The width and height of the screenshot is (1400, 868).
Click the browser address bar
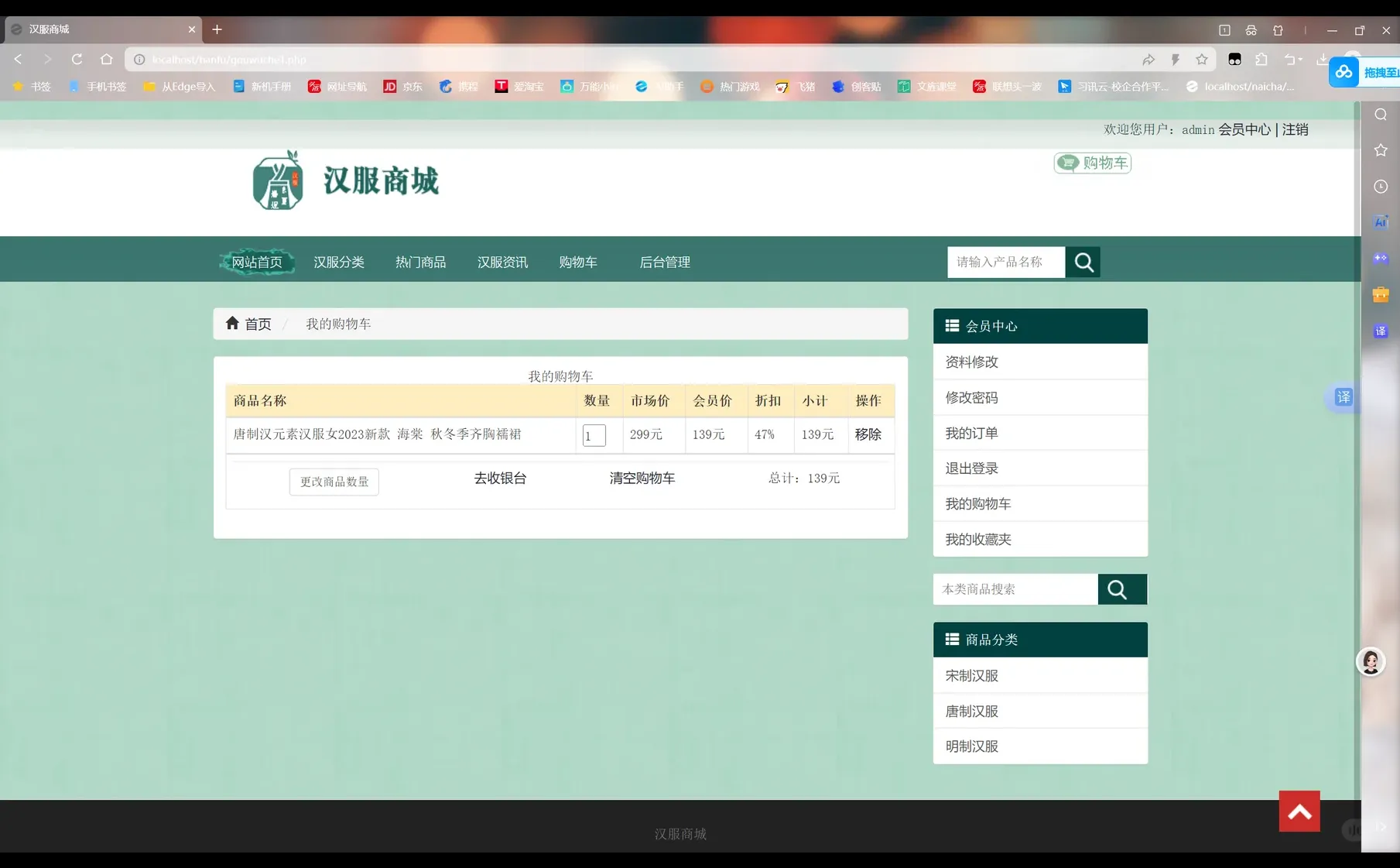635,60
